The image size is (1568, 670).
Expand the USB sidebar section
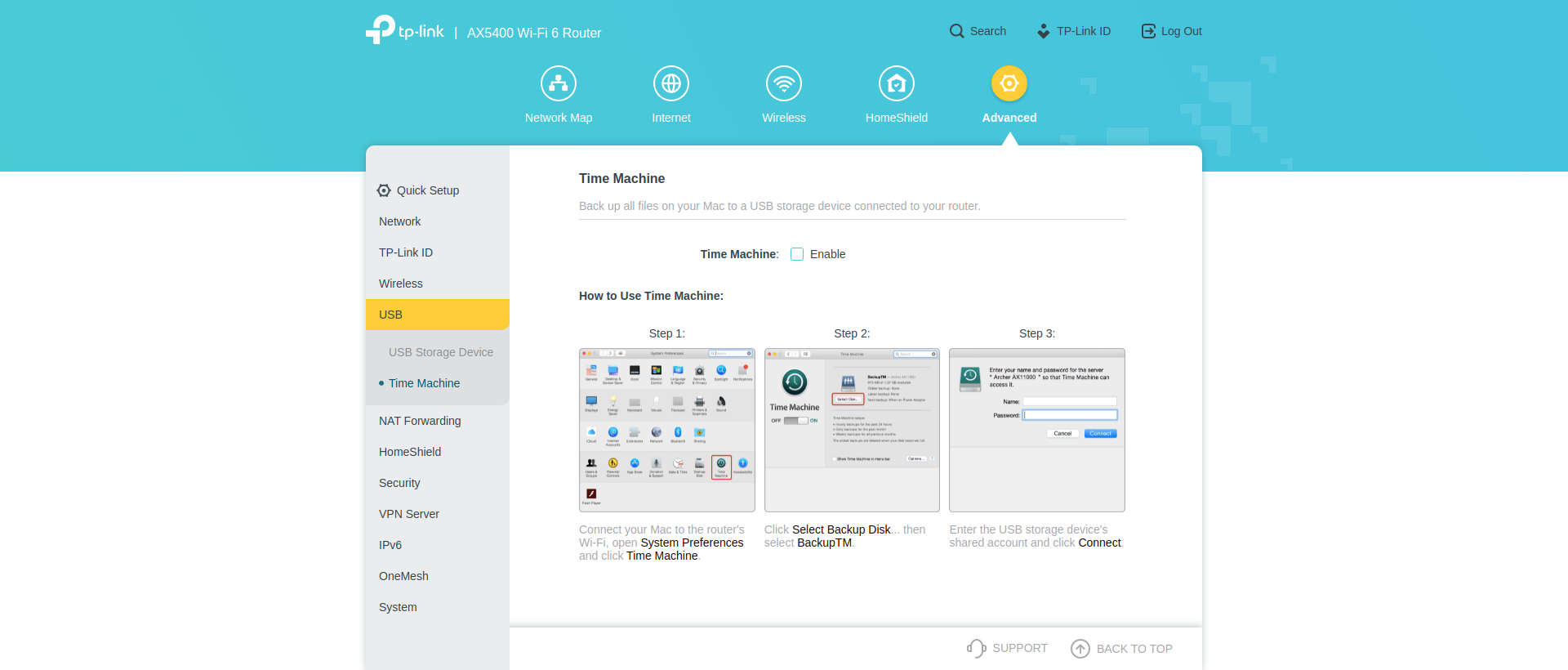tap(390, 315)
